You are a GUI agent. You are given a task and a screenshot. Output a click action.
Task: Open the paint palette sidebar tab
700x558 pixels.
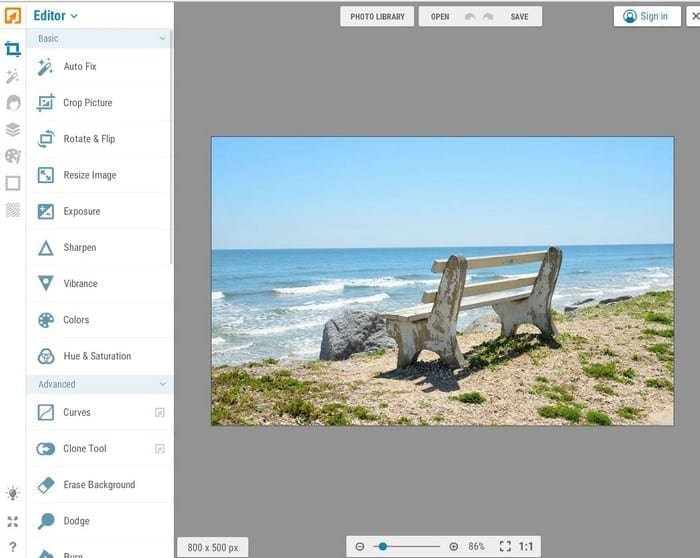13,156
